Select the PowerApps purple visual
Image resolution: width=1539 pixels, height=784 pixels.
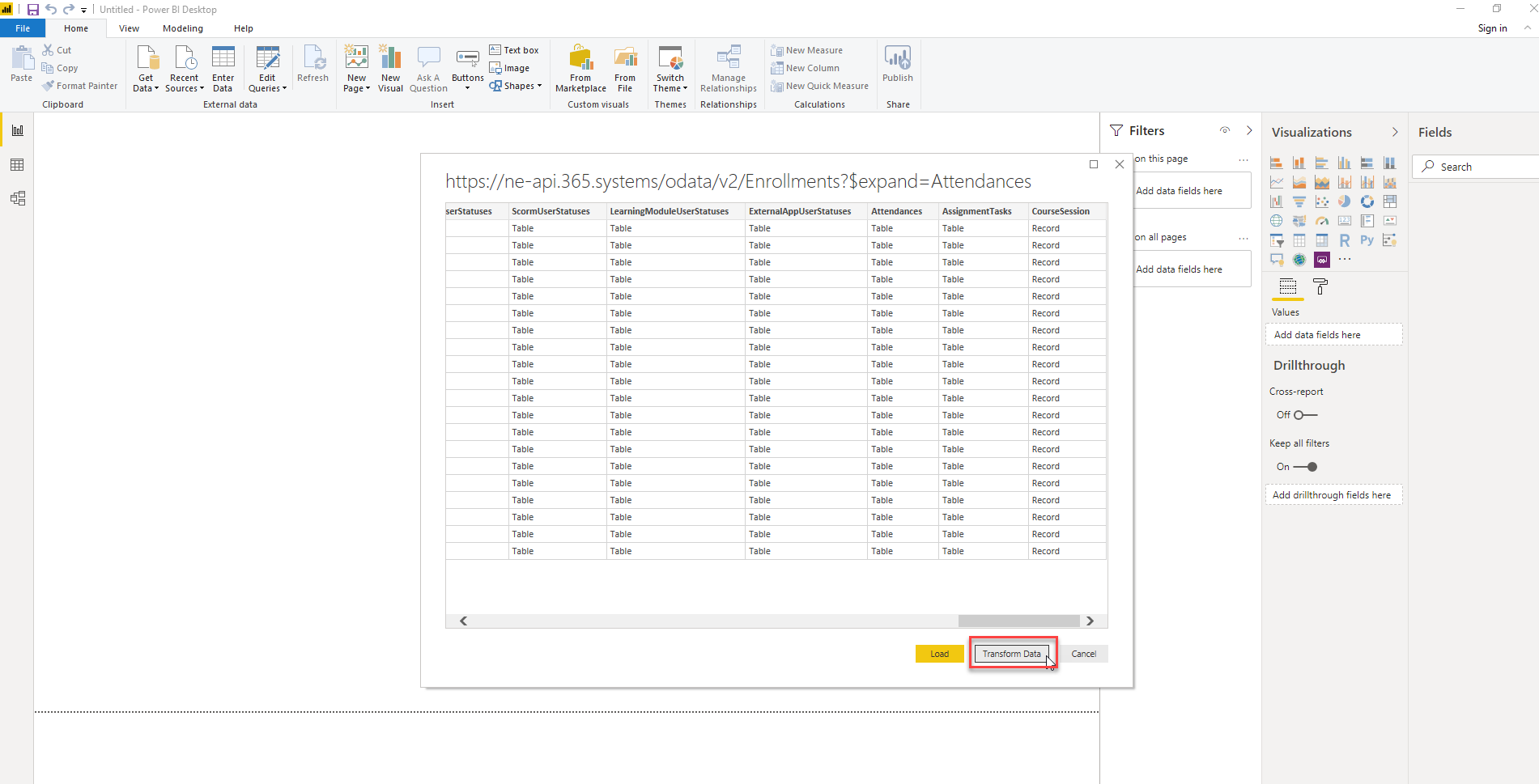coord(1322,260)
